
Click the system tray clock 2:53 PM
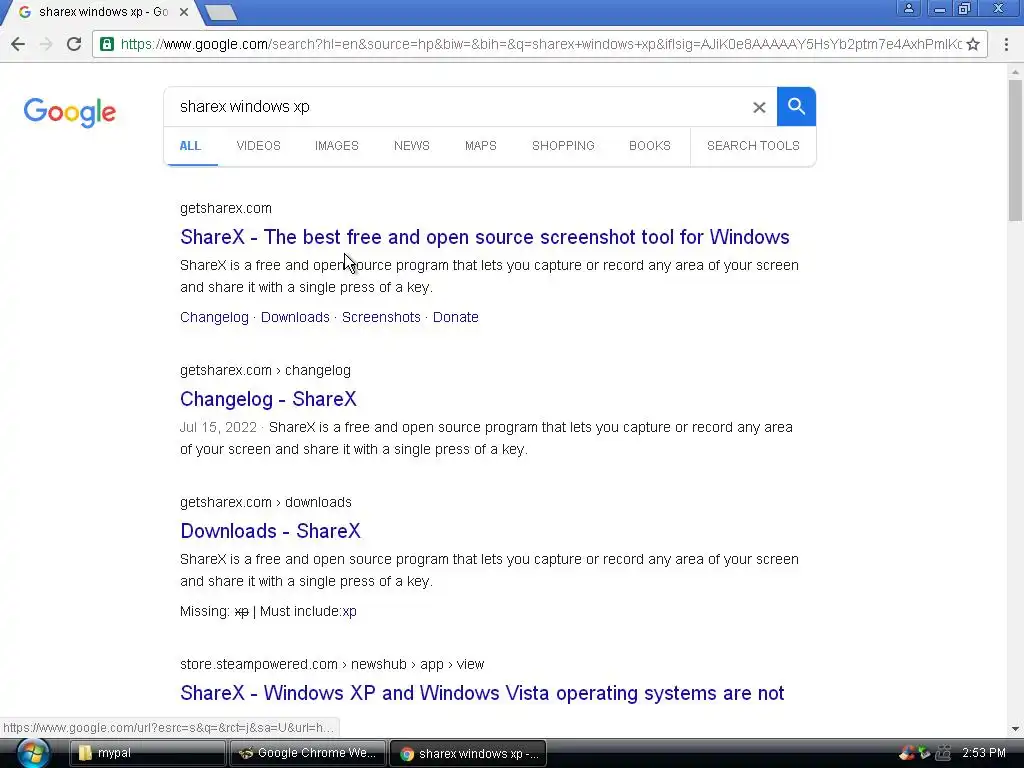(984, 752)
